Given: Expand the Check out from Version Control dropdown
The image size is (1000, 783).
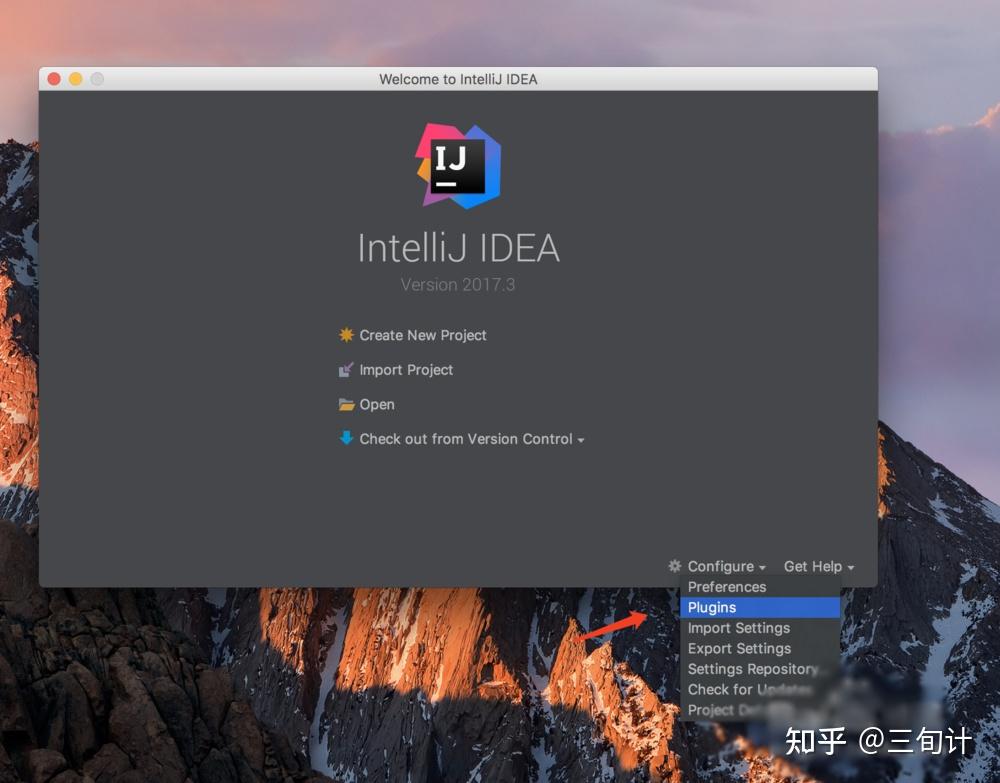Looking at the screenshot, I should pyautogui.click(x=583, y=438).
